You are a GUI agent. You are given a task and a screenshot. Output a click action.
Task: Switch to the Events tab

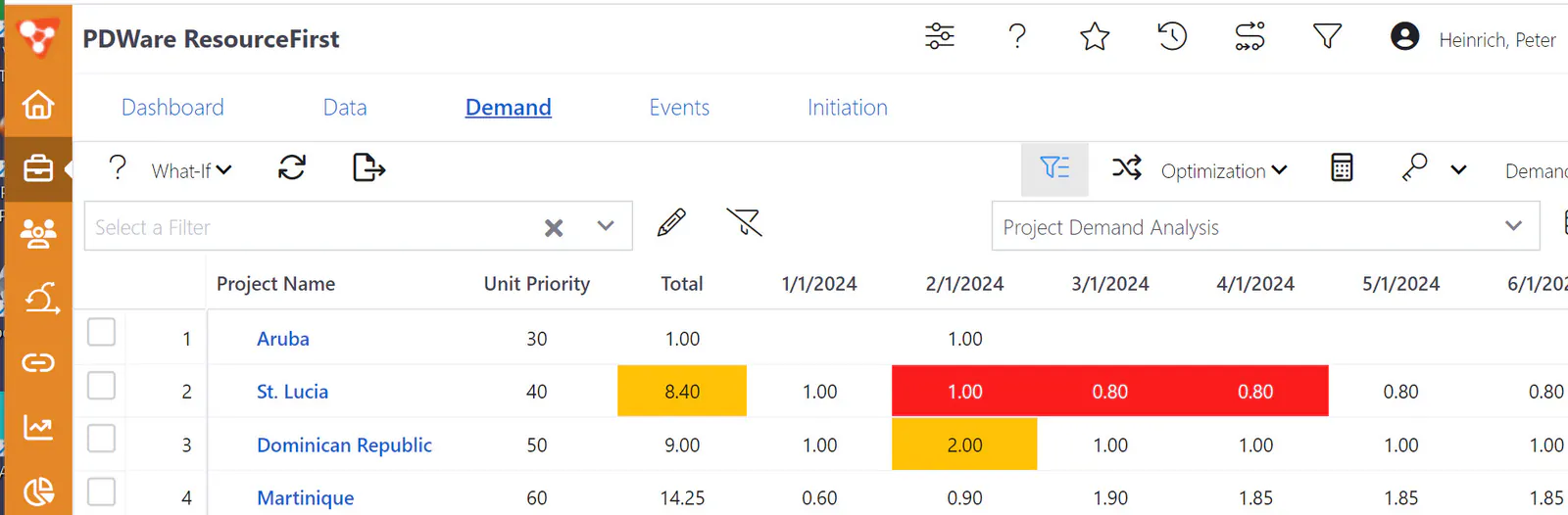tap(679, 107)
